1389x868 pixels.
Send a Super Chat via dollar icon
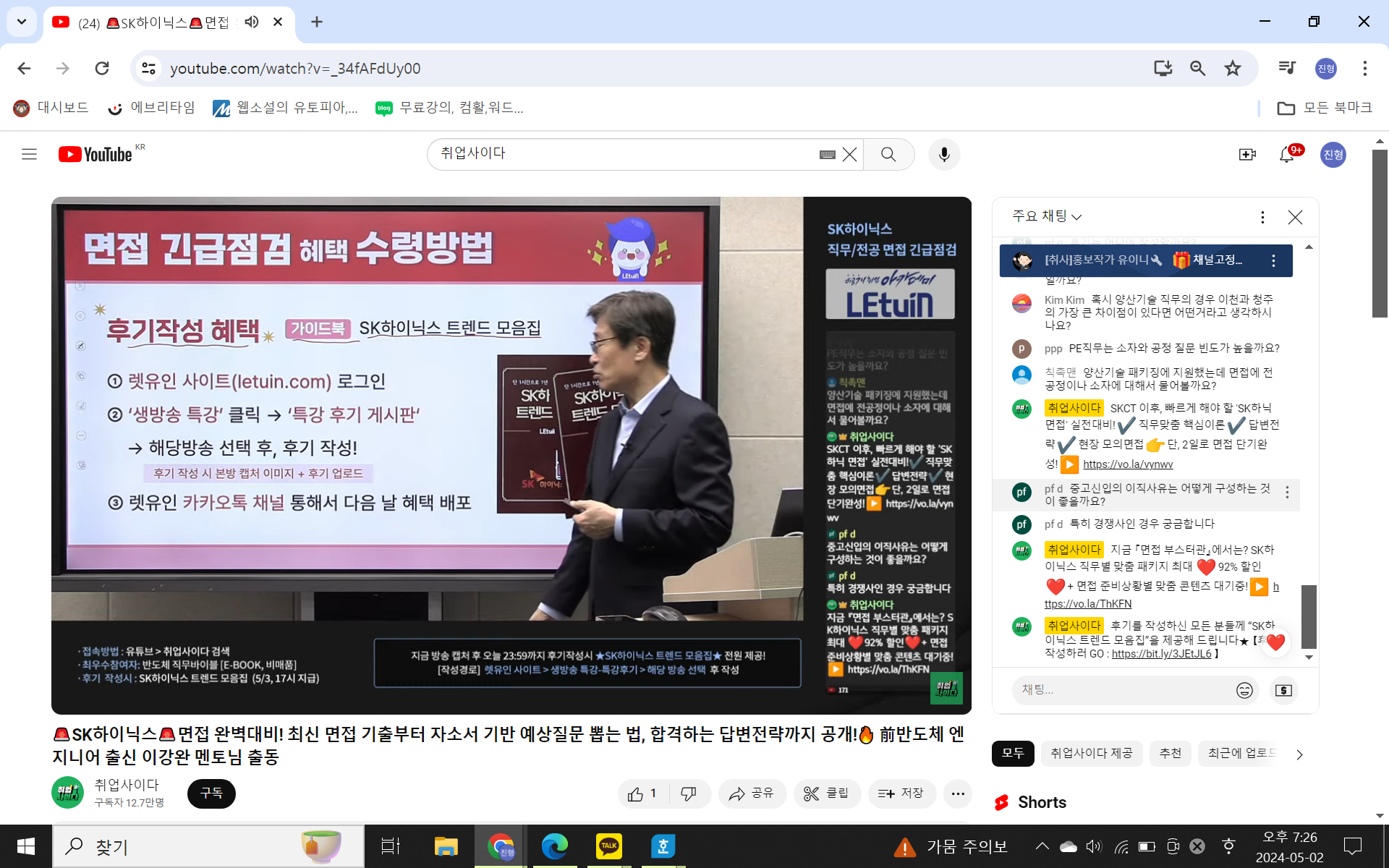(1283, 690)
